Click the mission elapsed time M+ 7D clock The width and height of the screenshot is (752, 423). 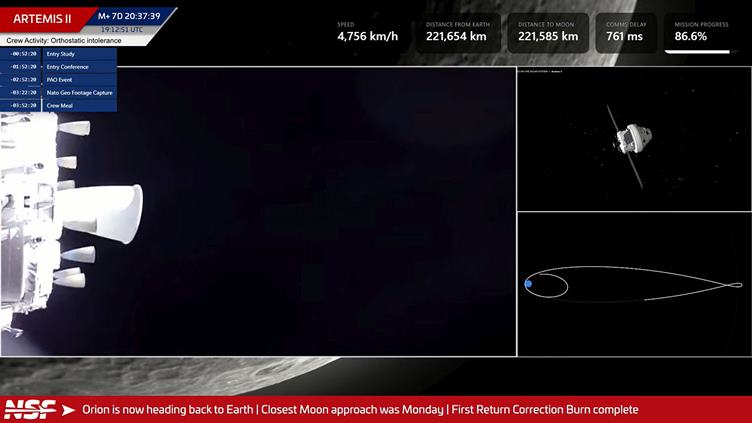(x=130, y=16)
